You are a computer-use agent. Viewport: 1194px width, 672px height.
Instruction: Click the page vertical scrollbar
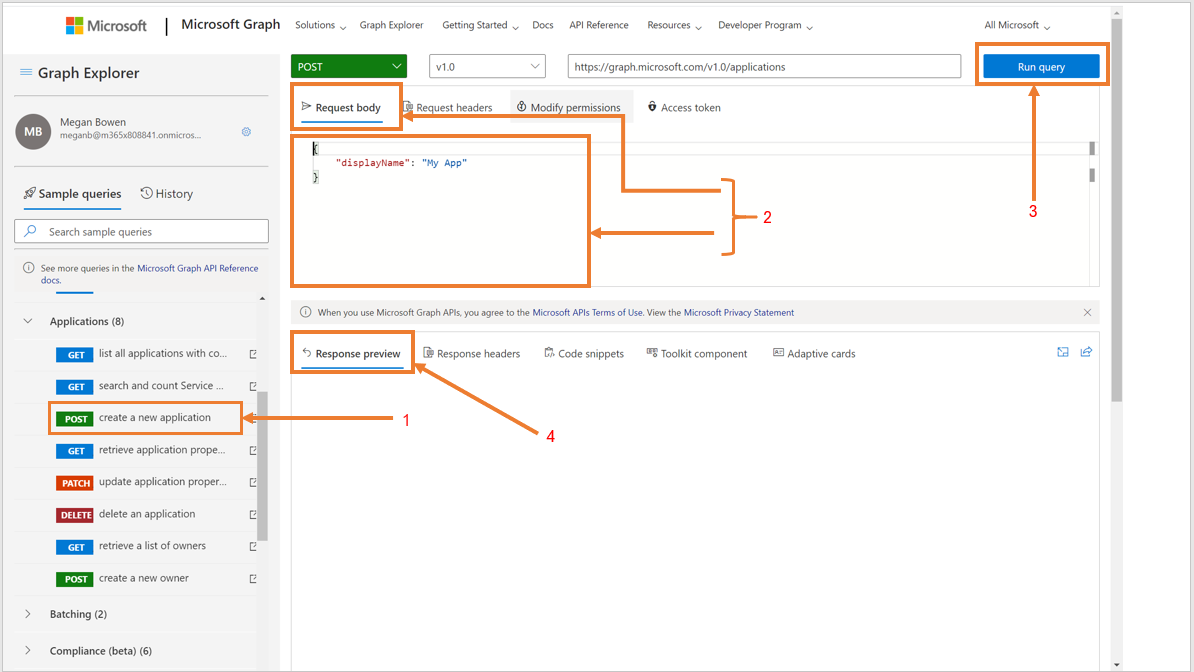[x=1116, y=210]
